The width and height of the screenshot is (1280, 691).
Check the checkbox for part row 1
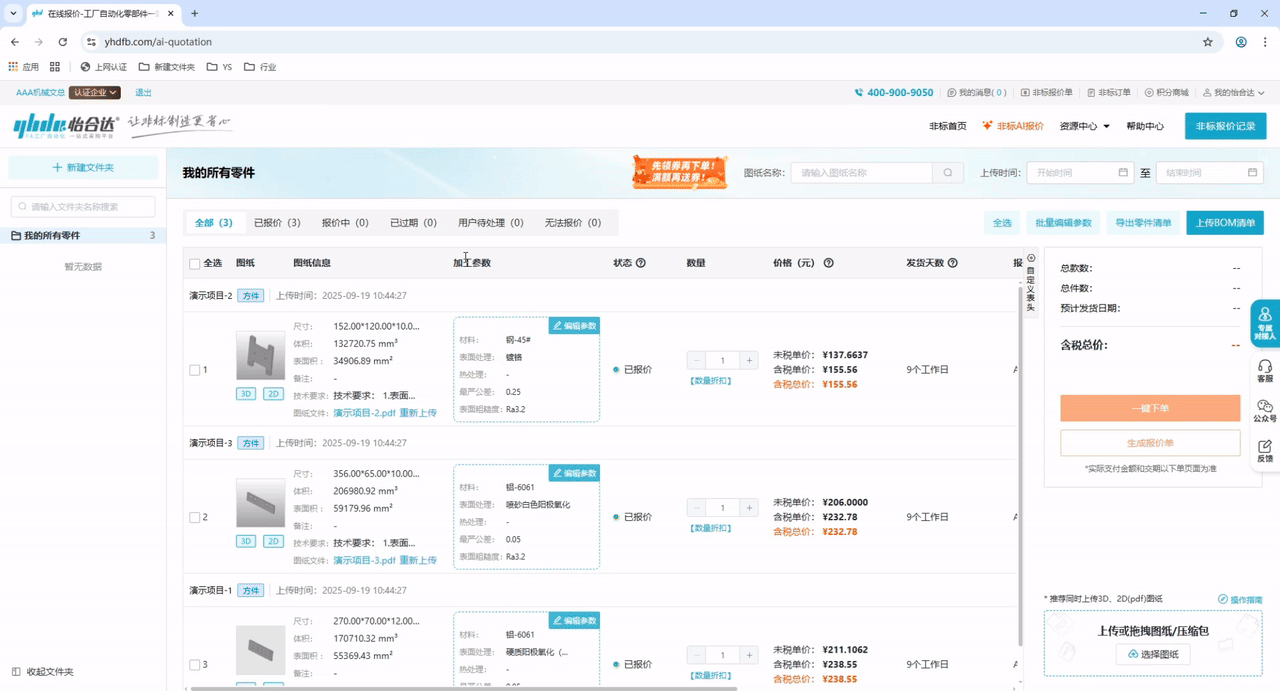(x=195, y=370)
